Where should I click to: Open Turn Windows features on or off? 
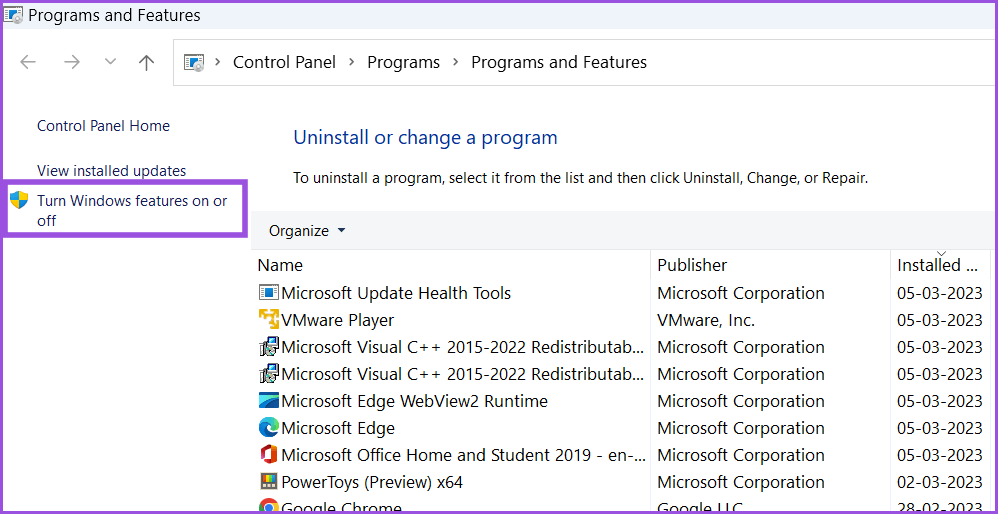tap(132, 211)
